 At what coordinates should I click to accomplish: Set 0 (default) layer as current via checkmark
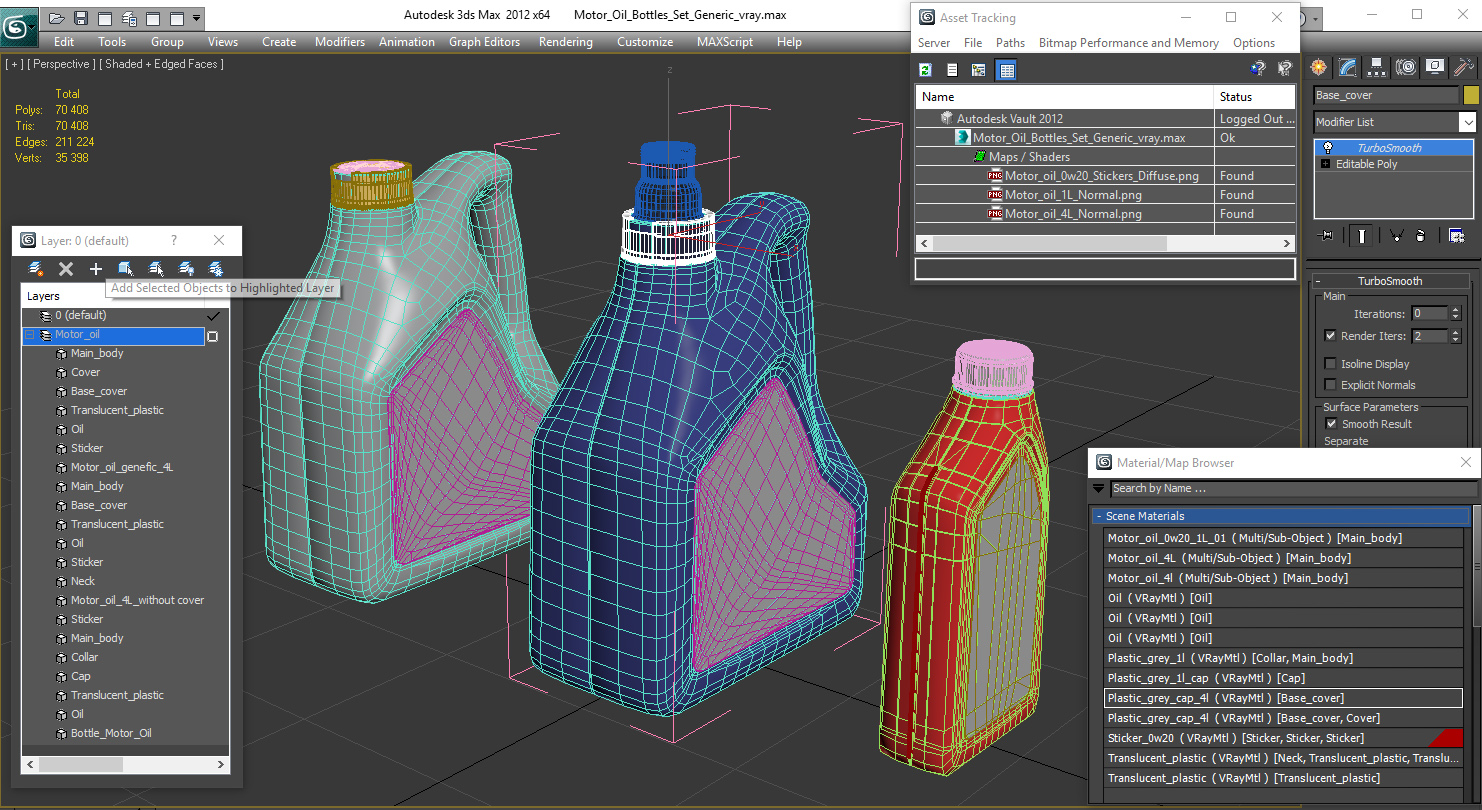pos(212,315)
